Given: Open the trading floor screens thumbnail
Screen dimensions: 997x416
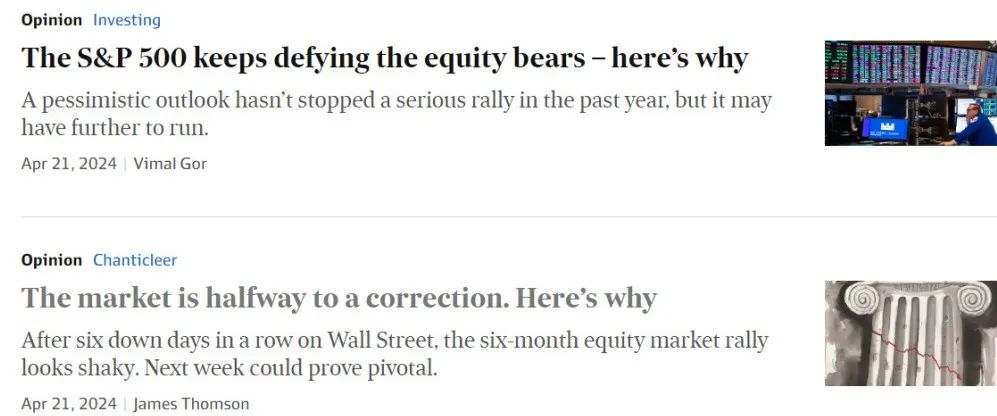Looking at the screenshot, I should coord(911,93).
